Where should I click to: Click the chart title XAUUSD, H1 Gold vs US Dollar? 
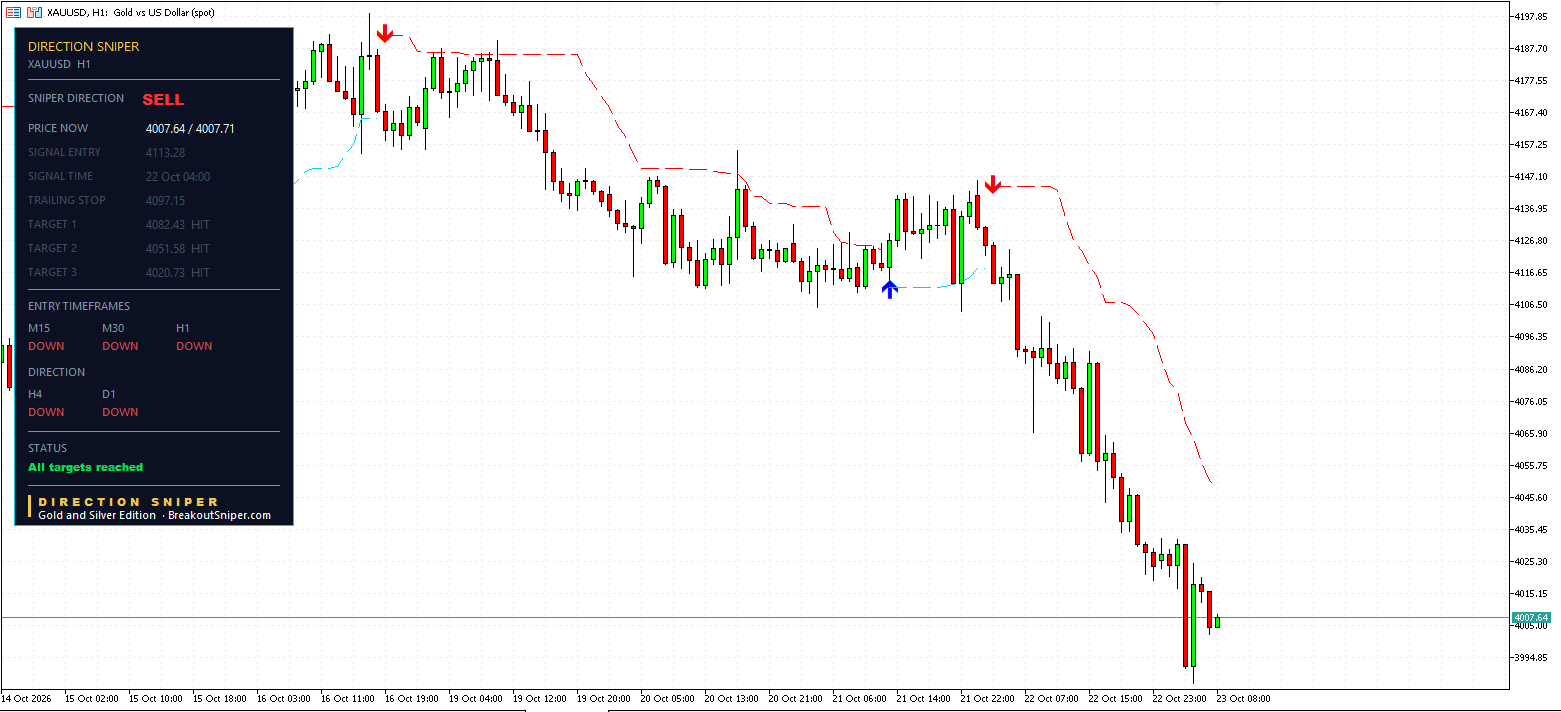tap(131, 12)
